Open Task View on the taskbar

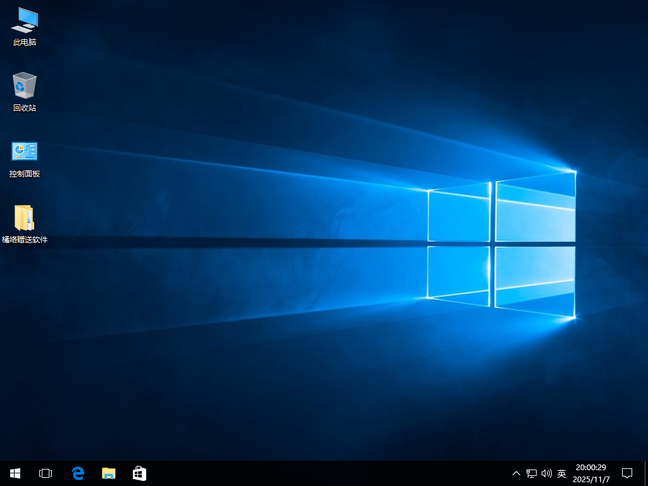coord(45,473)
